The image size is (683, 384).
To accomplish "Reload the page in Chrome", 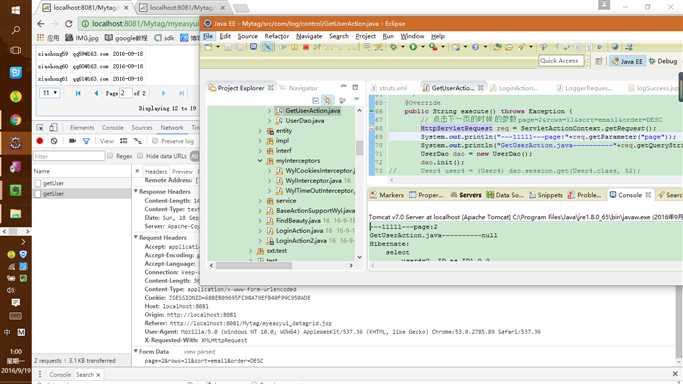I will point(68,24).
